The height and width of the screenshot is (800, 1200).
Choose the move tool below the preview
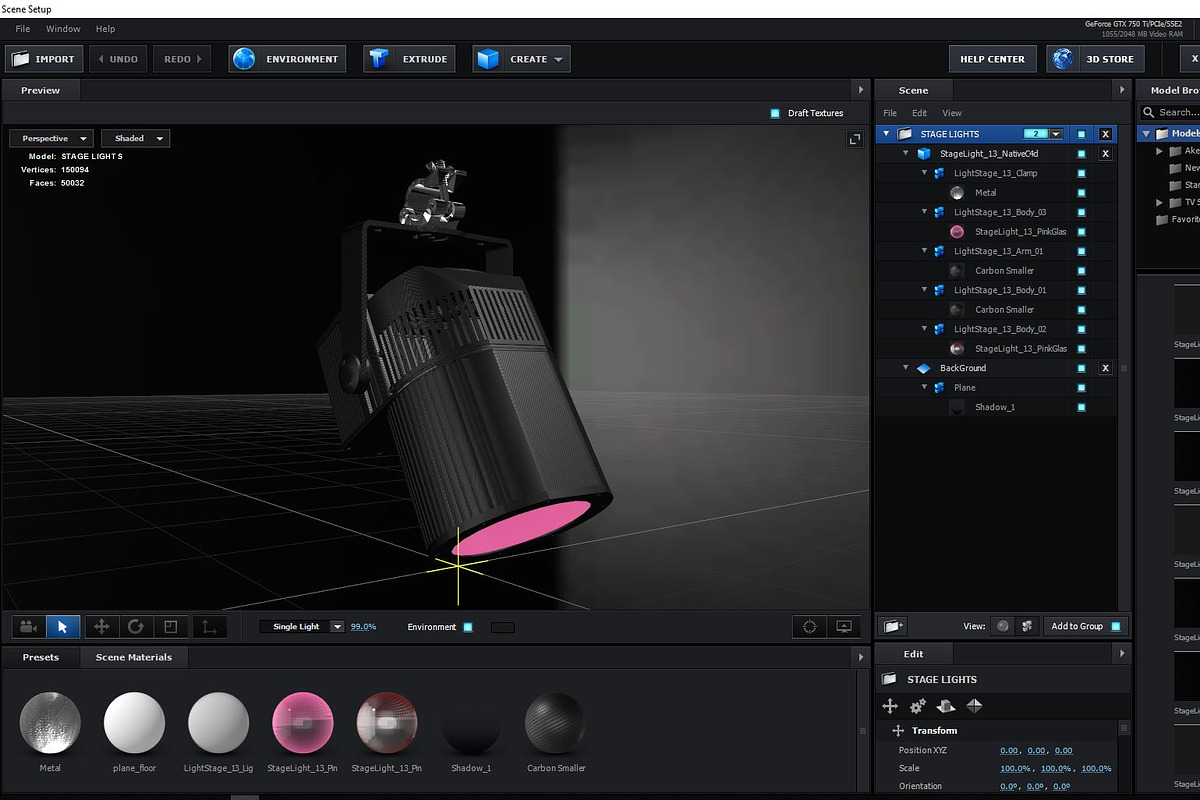coord(101,627)
